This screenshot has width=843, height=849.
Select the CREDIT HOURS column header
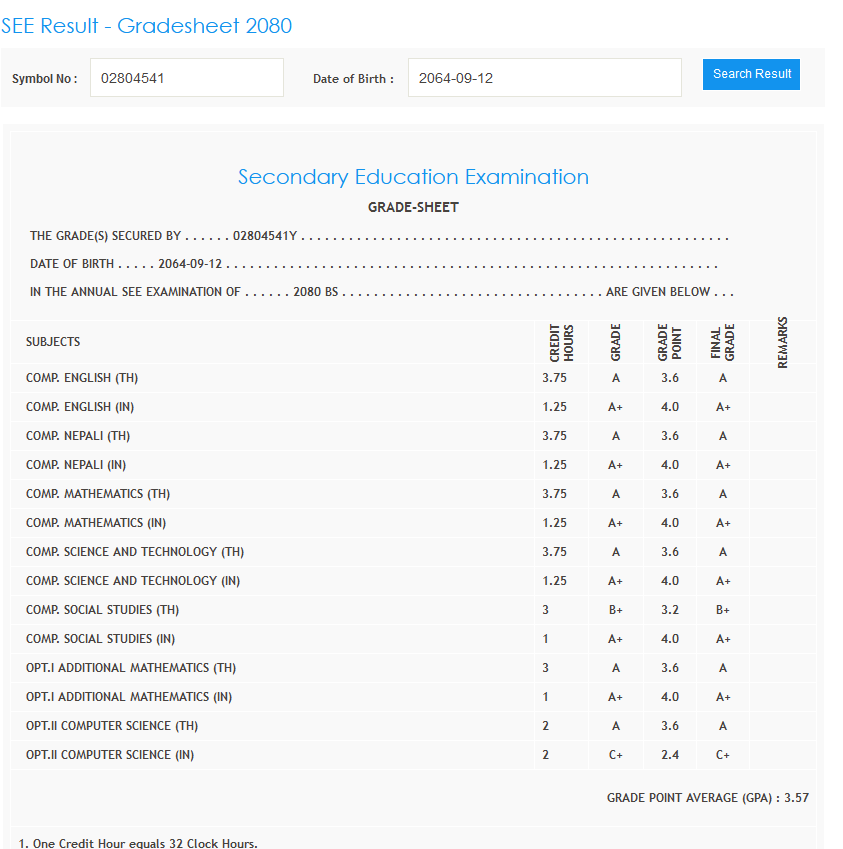pyautogui.click(x=561, y=342)
